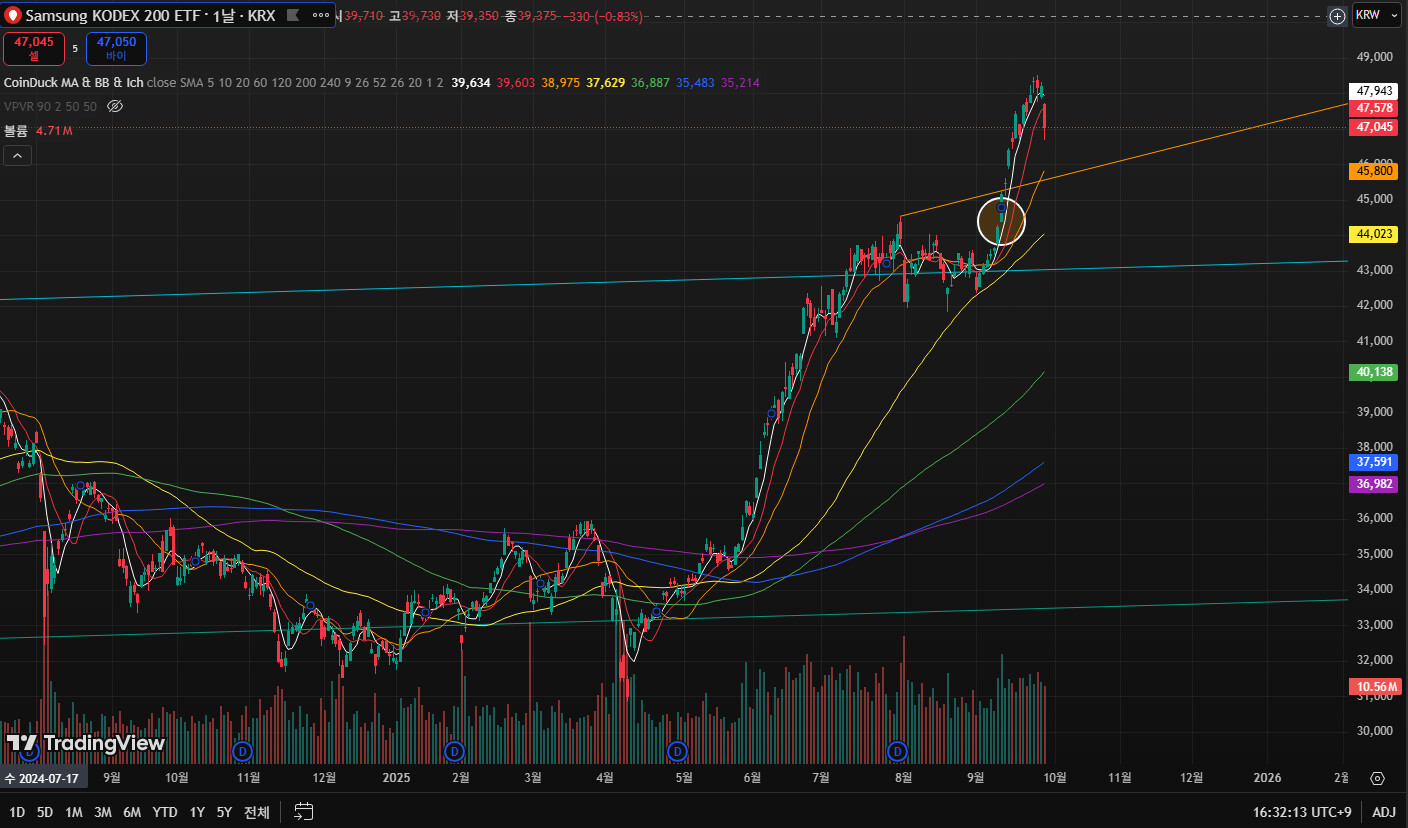
Task: Click the -330 (-0.83%) change value
Action: coord(602,17)
